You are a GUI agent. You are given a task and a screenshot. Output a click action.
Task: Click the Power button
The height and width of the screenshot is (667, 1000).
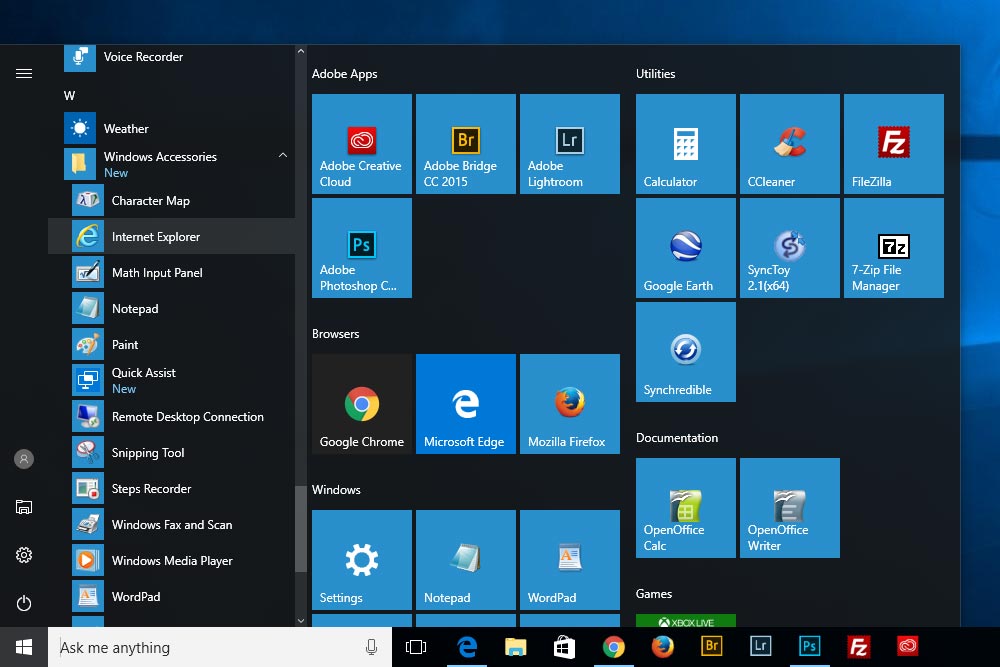(x=24, y=604)
